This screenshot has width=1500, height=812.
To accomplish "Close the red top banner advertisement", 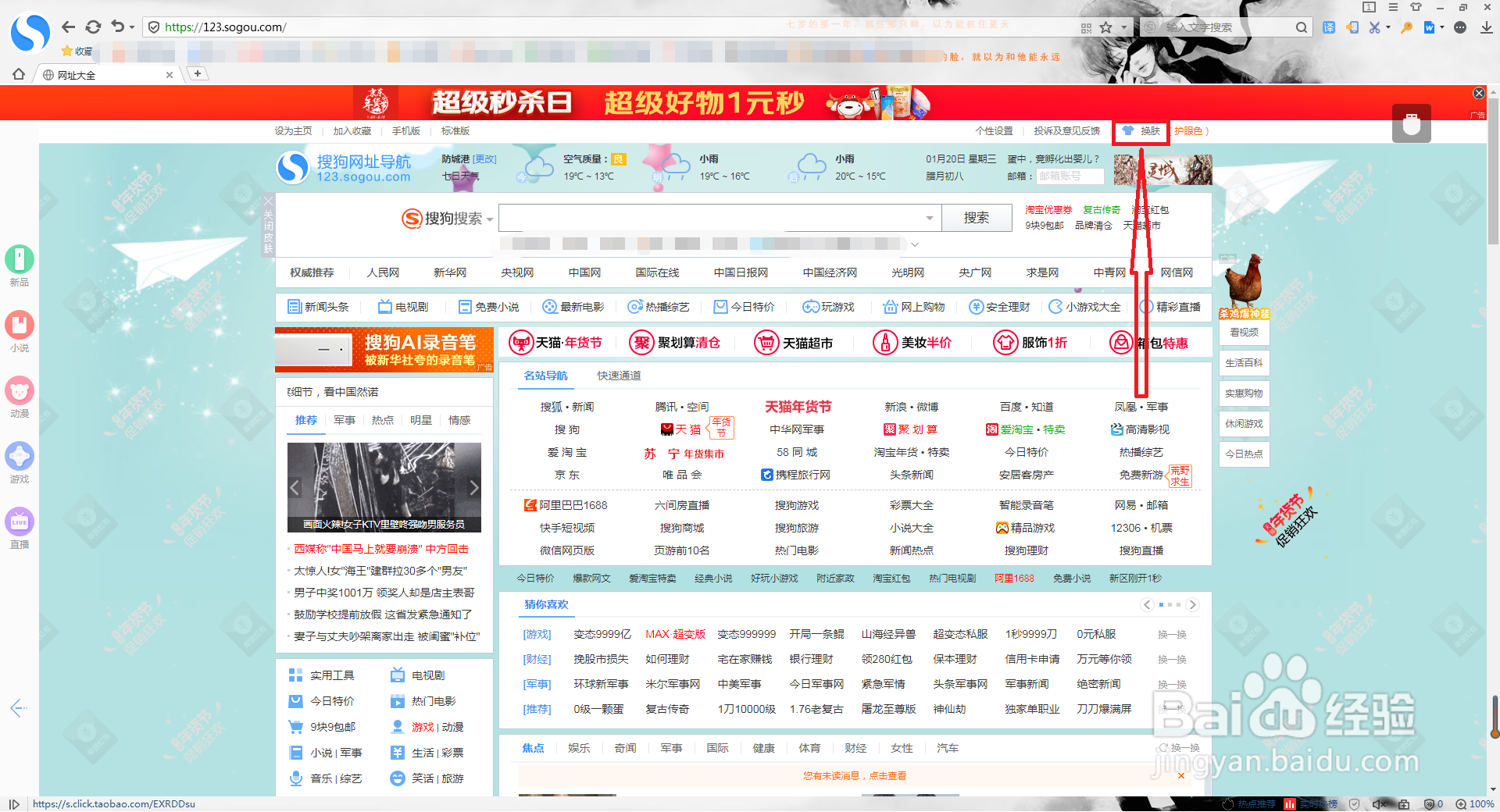I will click(1479, 93).
